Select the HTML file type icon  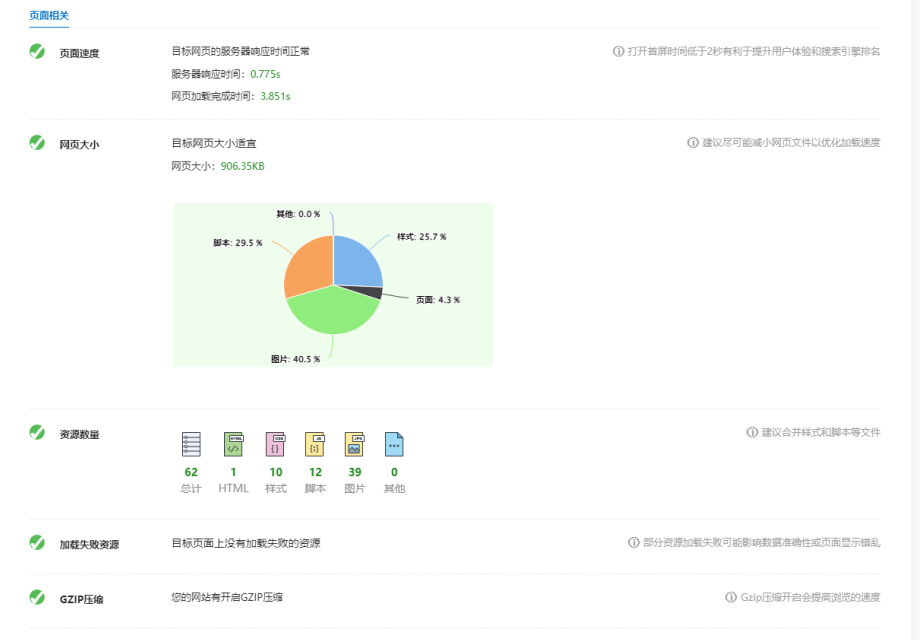(233, 444)
